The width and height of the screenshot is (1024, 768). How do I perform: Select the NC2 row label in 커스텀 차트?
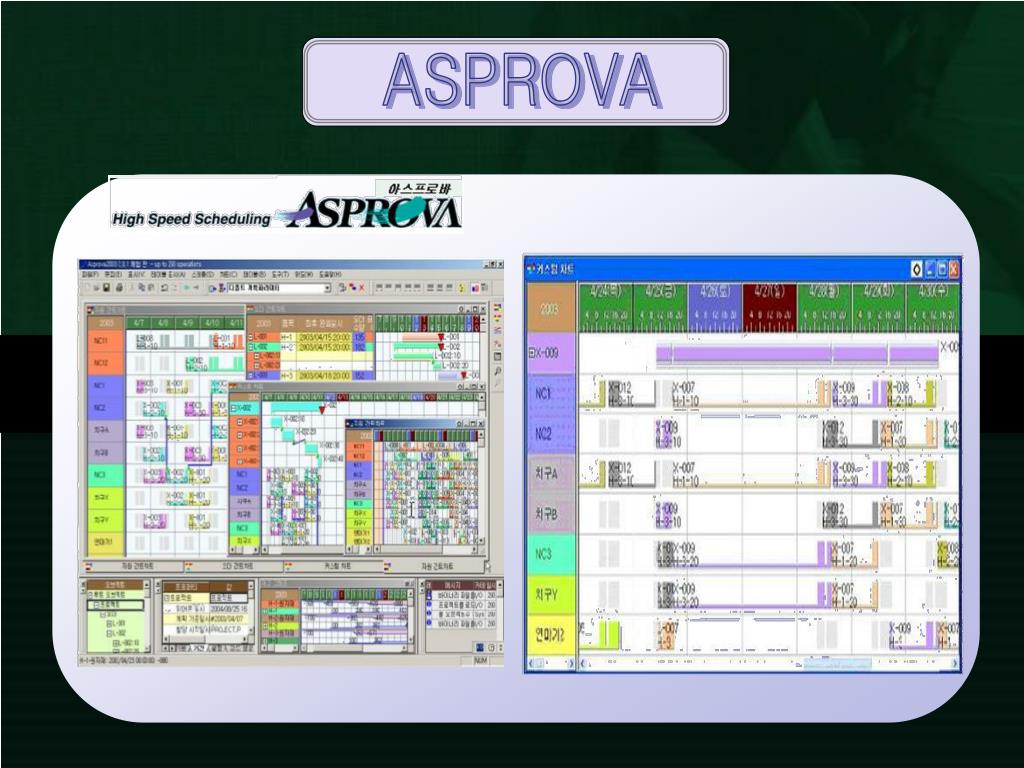point(551,433)
